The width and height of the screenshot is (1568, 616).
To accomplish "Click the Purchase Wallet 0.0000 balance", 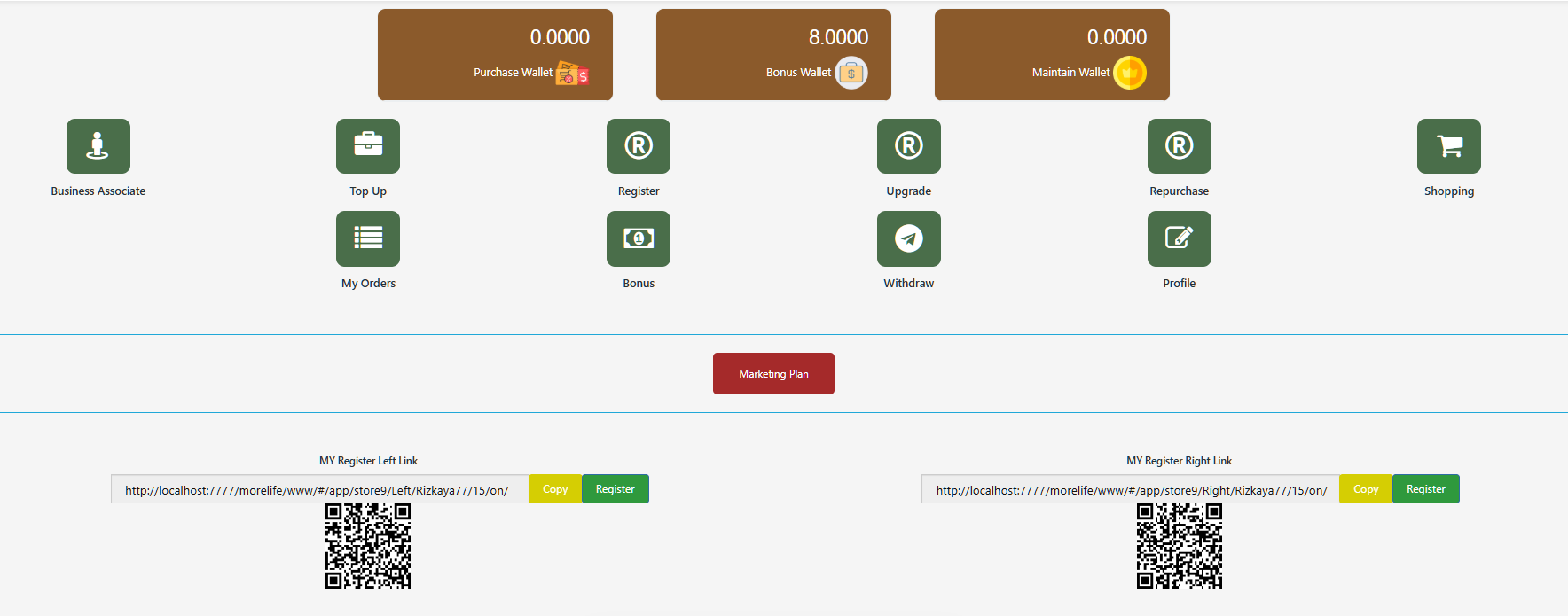I will point(560,37).
